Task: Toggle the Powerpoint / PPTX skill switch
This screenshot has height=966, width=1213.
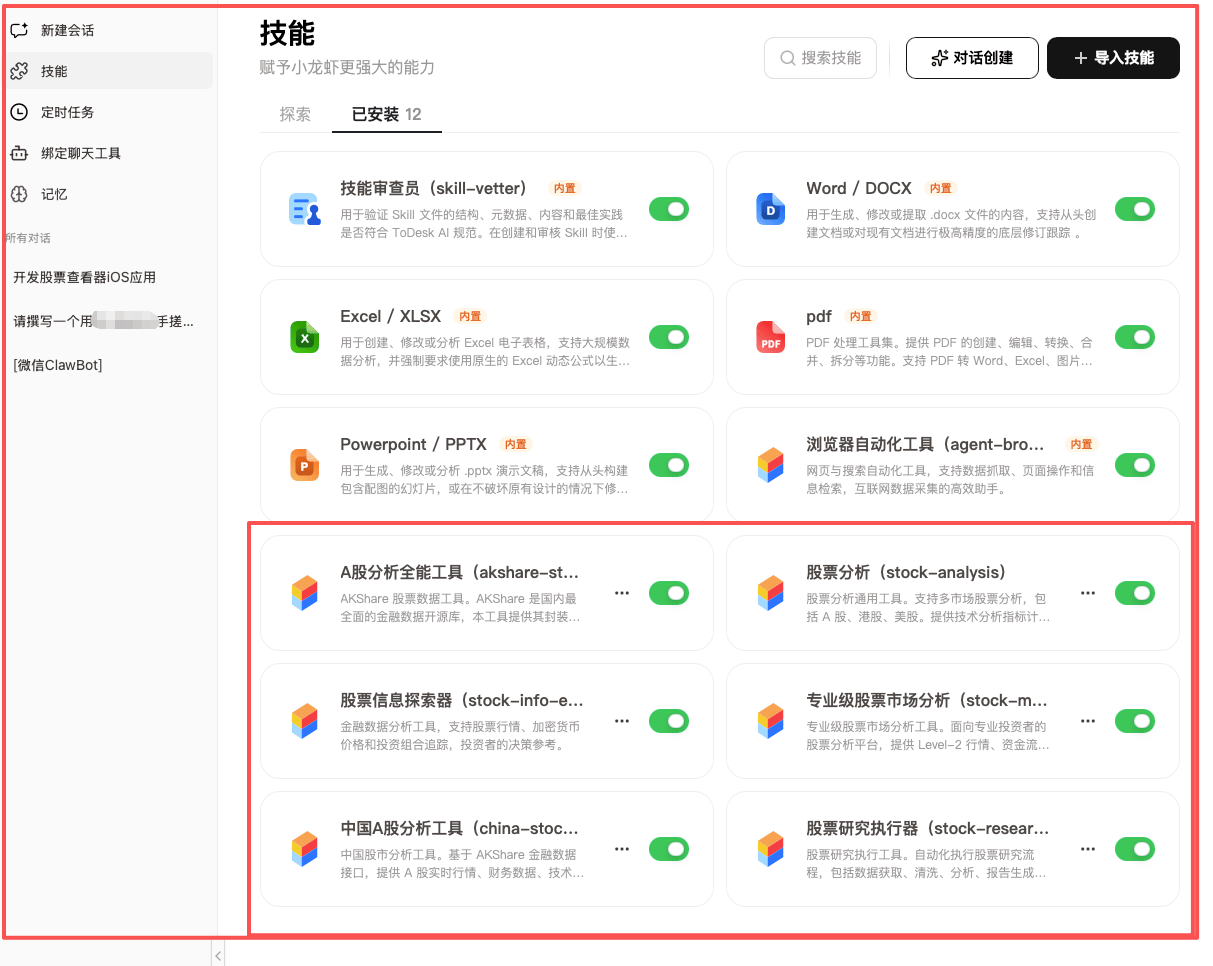Action: click(x=669, y=465)
